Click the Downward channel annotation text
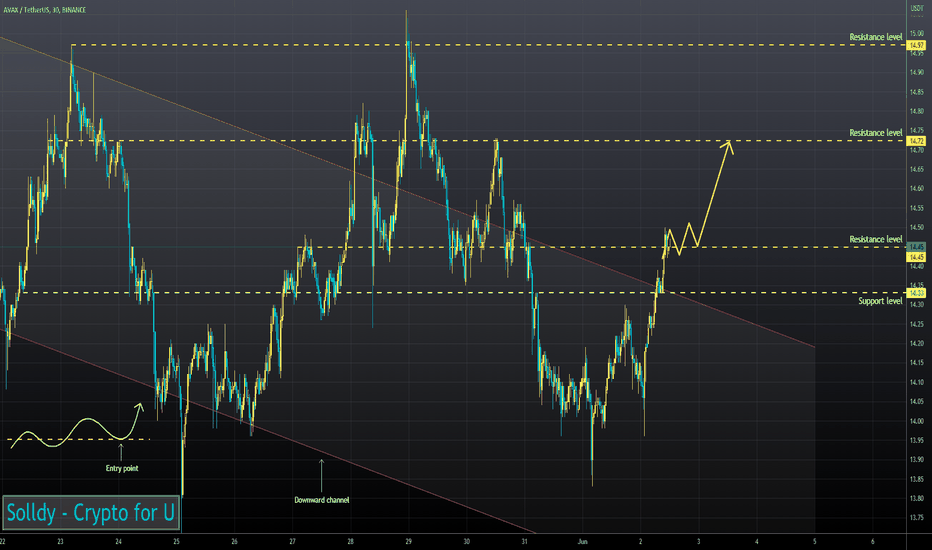This screenshot has width=932, height=550. 322,500
